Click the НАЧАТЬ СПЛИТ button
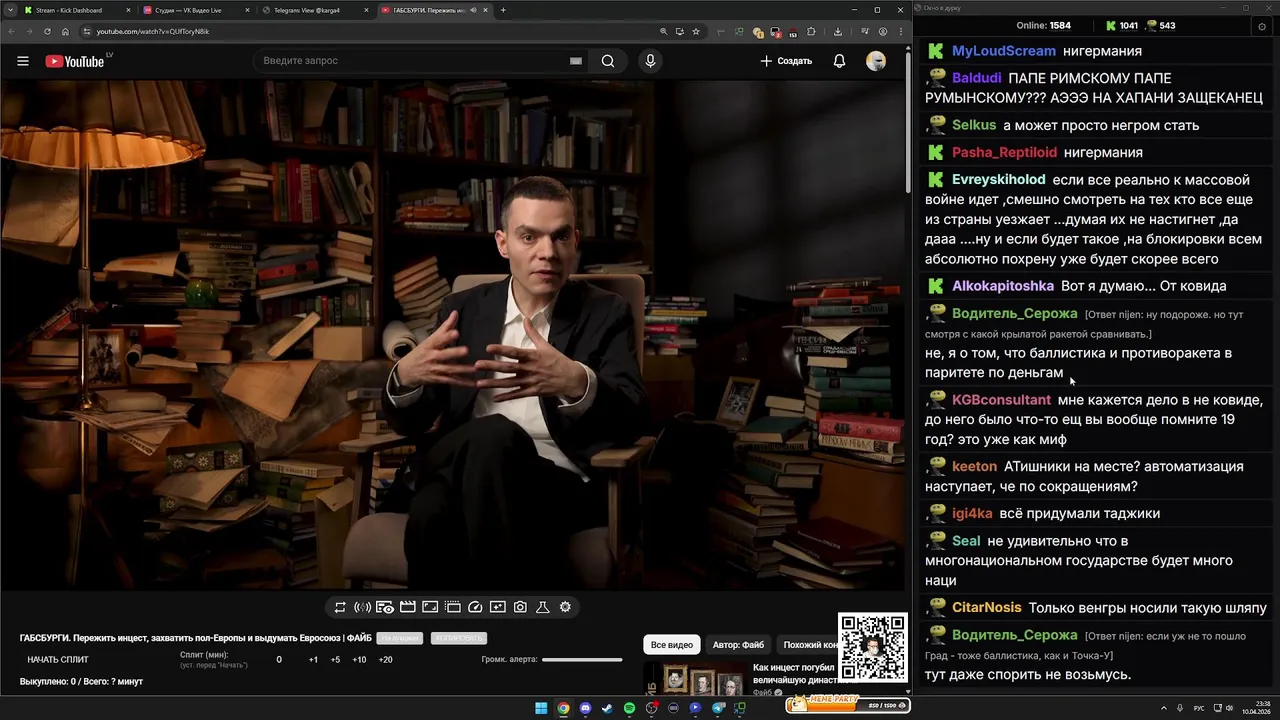This screenshot has height=720, width=1280. tap(58, 660)
